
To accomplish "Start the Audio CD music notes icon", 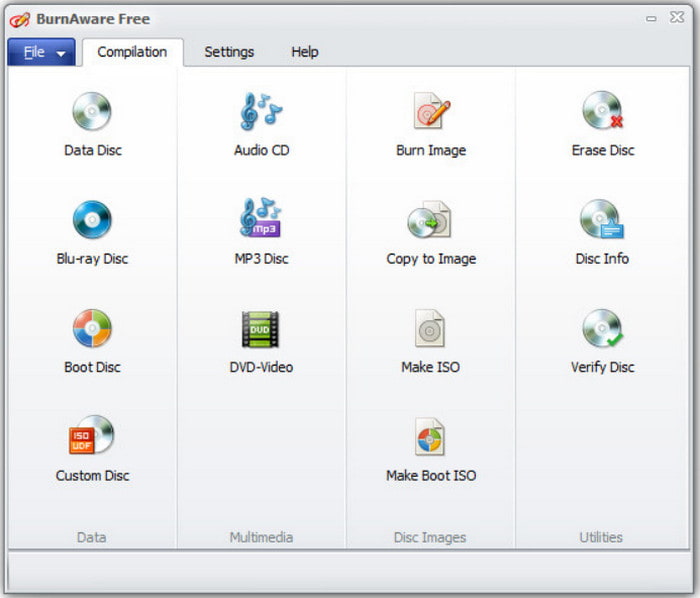I will click(x=261, y=111).
